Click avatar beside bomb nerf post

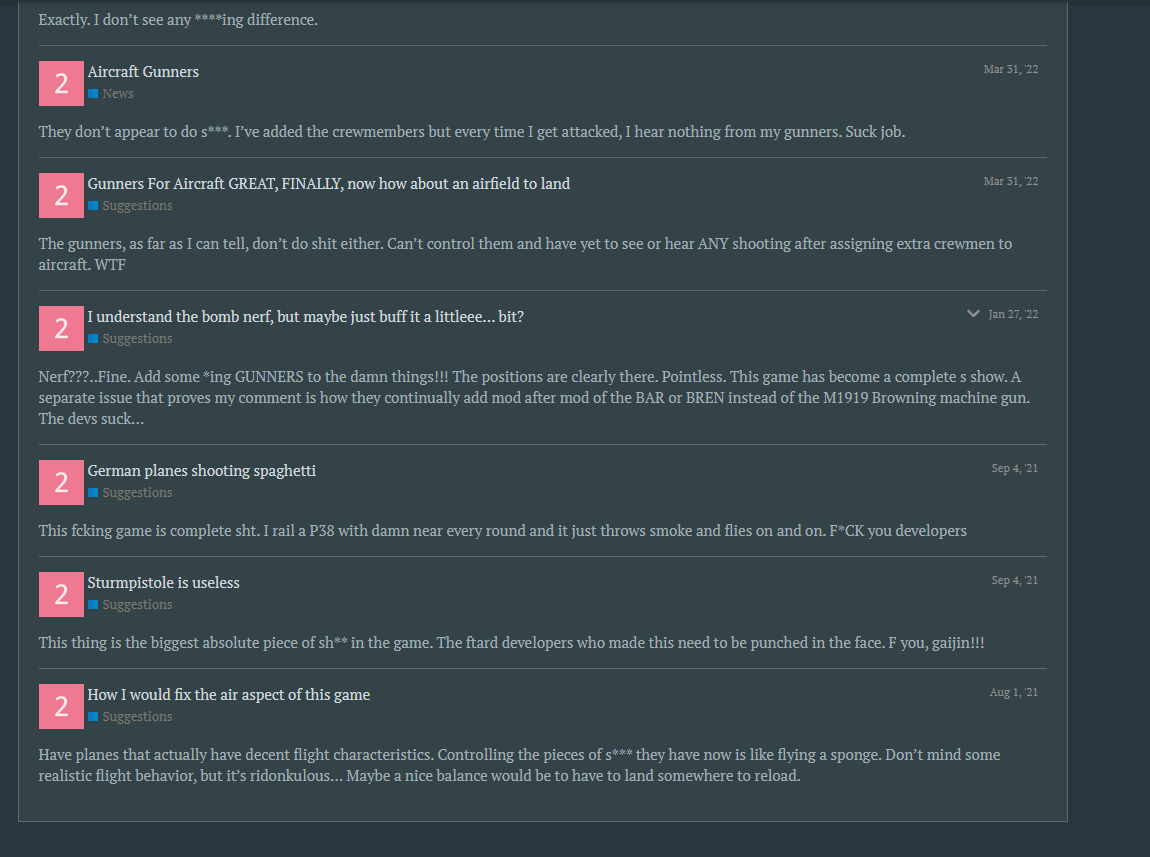pyautogui.click(x=61, y=329)
